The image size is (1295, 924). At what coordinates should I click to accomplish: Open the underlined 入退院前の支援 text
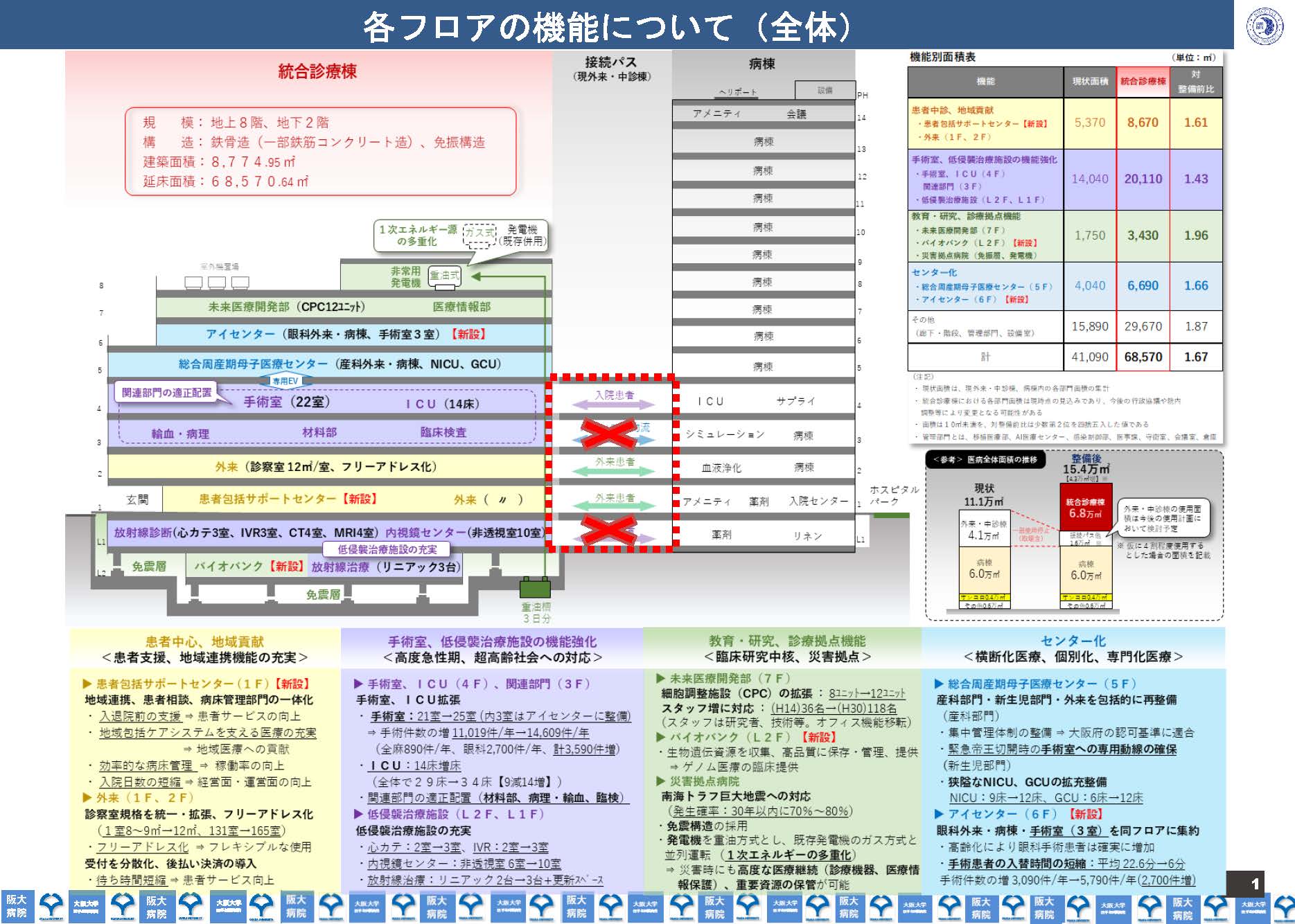(x=140, y=716)
